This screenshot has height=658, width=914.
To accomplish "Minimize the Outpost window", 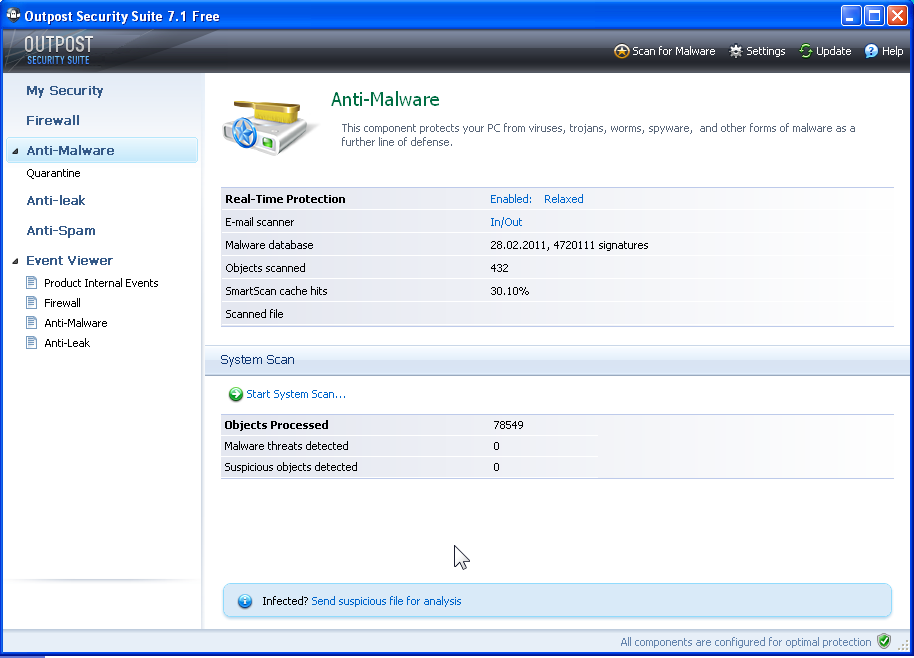I will 851,16.
